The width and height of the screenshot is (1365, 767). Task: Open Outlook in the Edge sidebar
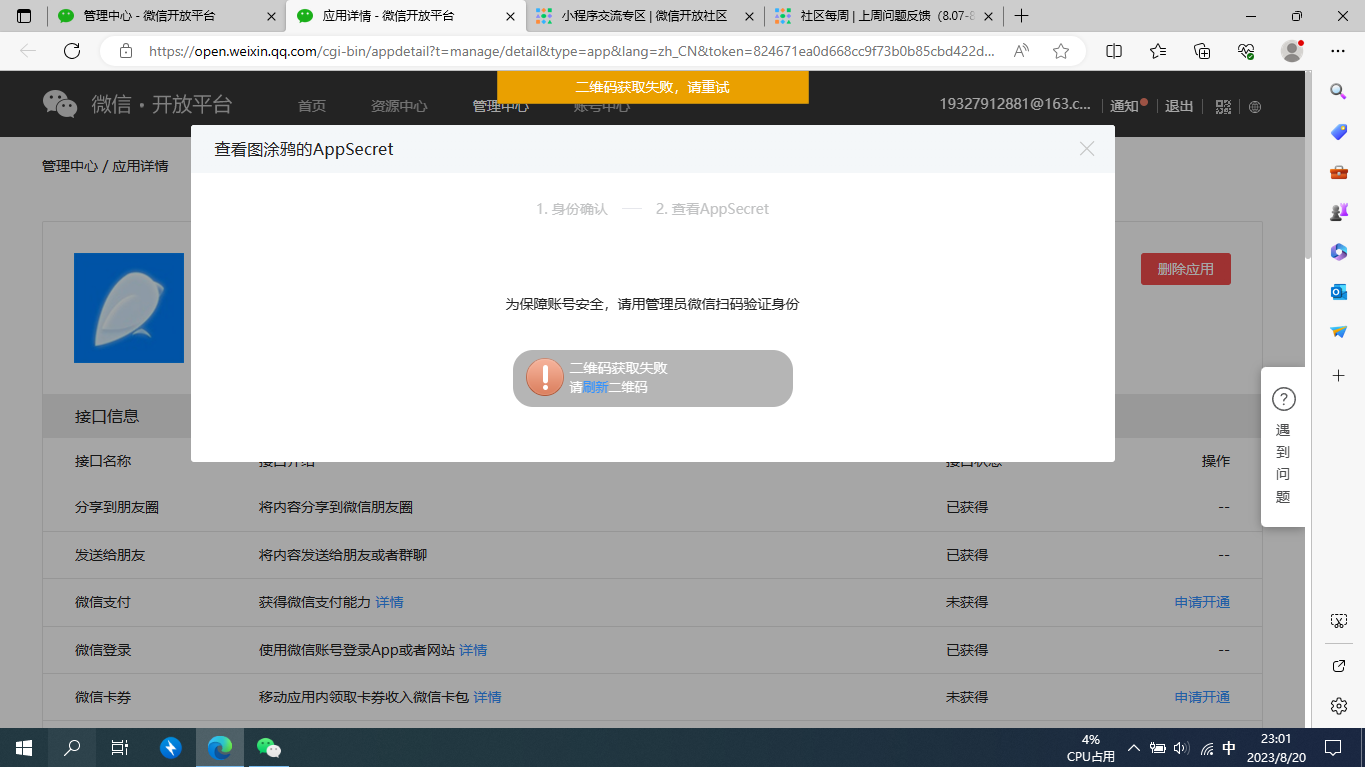(x=1339, y=292)
